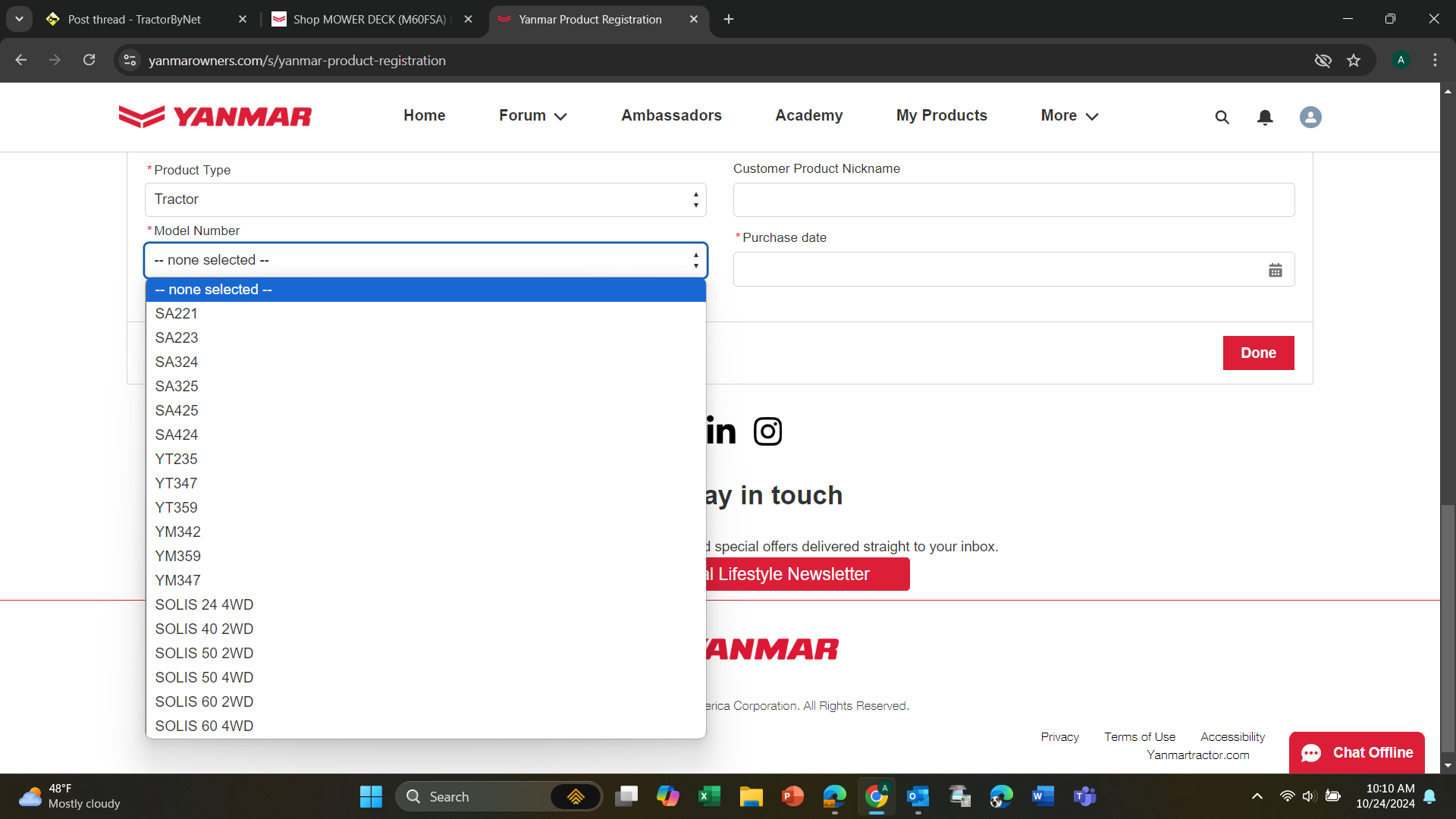Screen dimensions: 1456x819
Task: Expand the Forum menu
Action: (532, 115)
